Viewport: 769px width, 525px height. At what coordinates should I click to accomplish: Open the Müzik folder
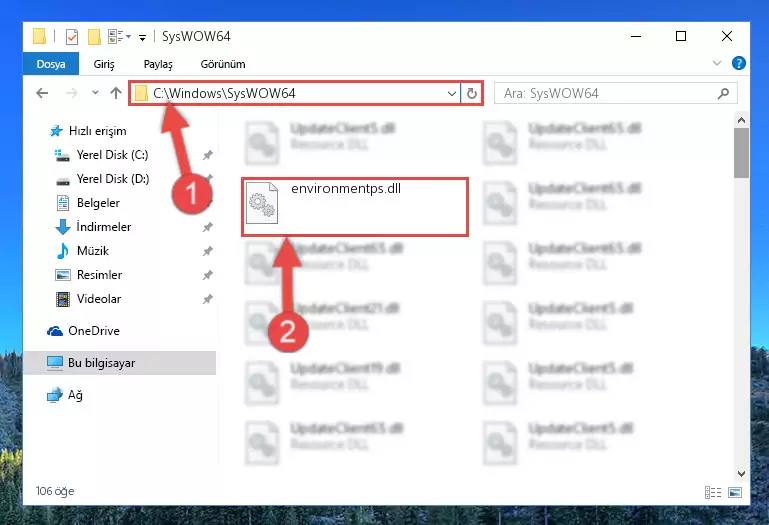pos(93,251)
